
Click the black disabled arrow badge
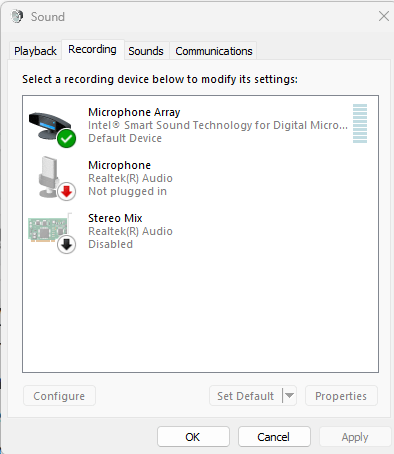(66, 245)
